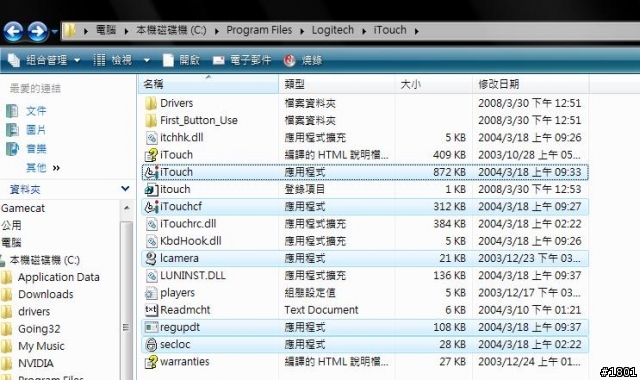Screen dimensions: 640x380
Task: Expand the arrow after iTouch in breadcrumb
Action: 416,31
